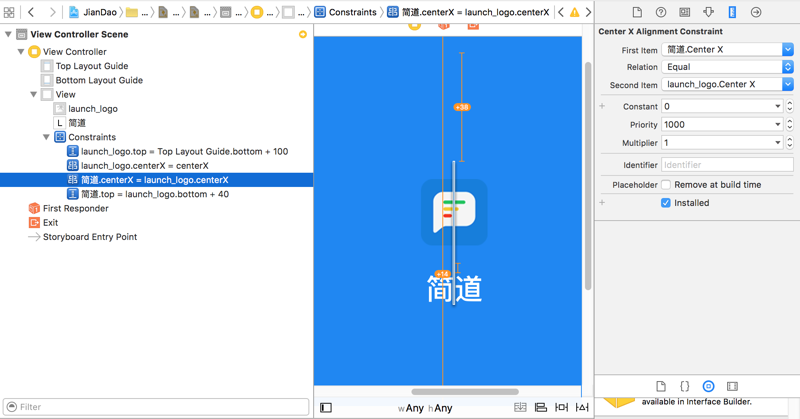Image resolution: width=800 pixels, height=419 pixels.
Task: Go forward in editor history
Action: click(x=52, y=12)
